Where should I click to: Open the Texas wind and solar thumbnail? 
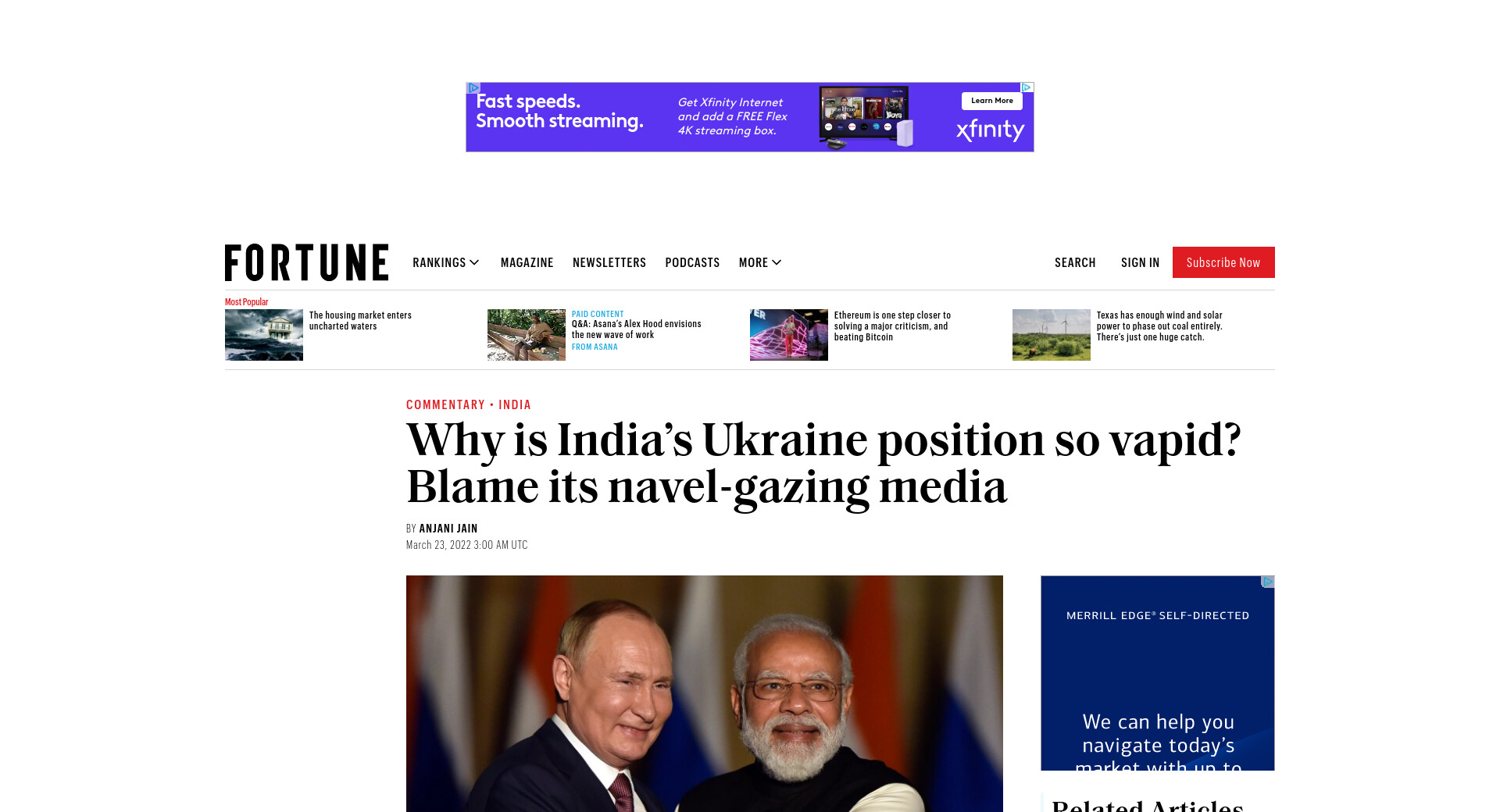1052,335
